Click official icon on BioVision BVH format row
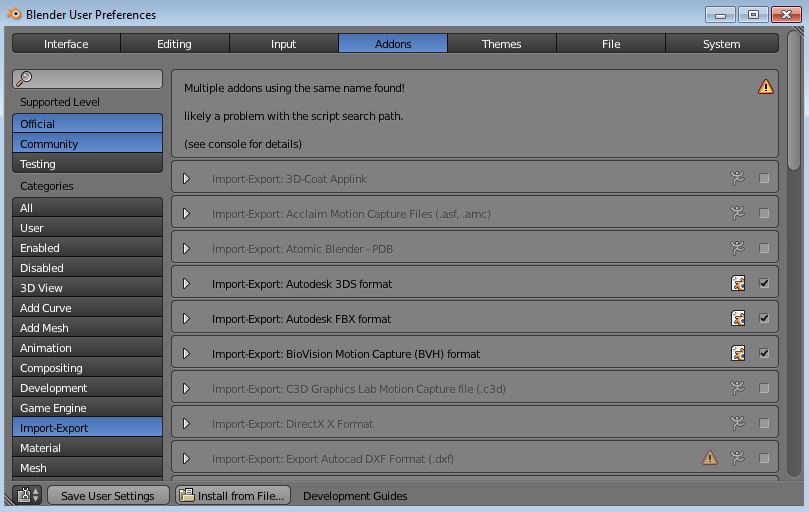809x512 pixels. pyautogui.click(x=738, y=354)
